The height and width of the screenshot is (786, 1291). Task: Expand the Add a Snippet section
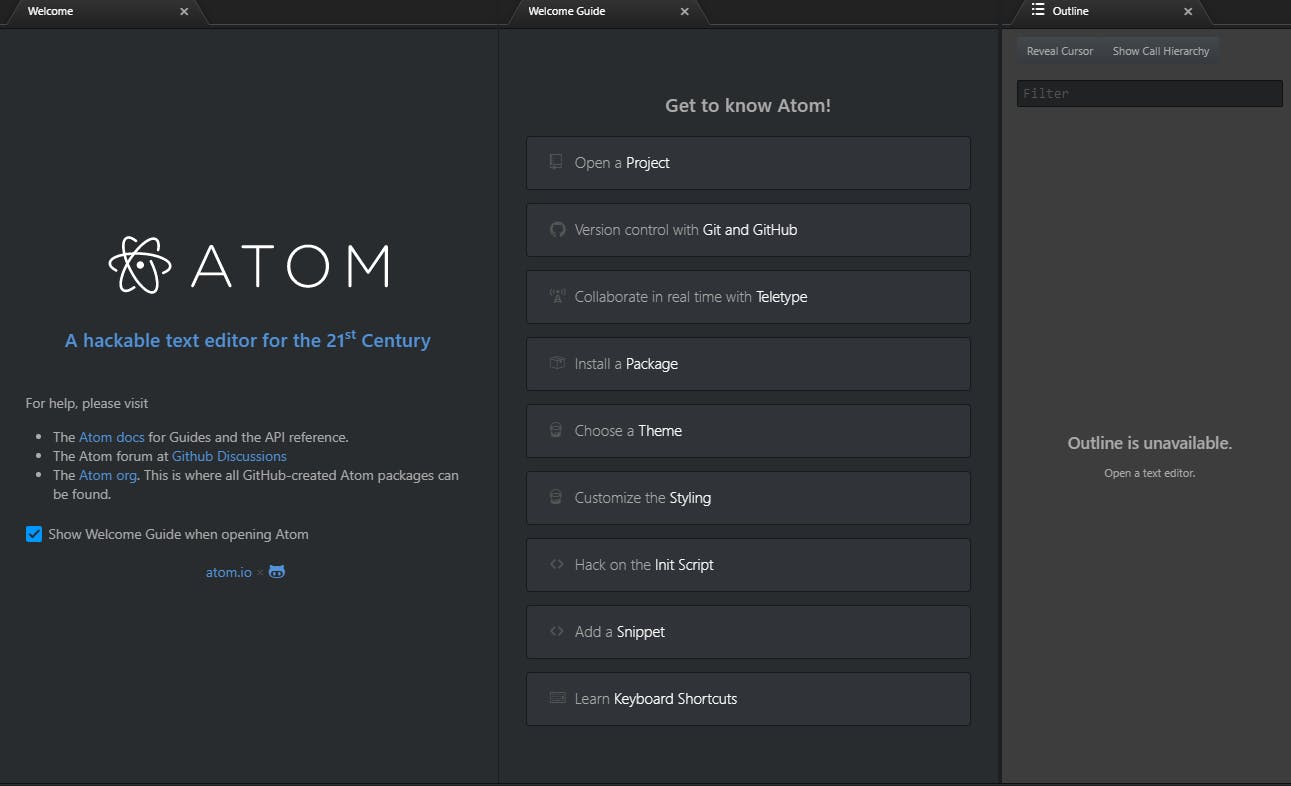tap(748, 632)
